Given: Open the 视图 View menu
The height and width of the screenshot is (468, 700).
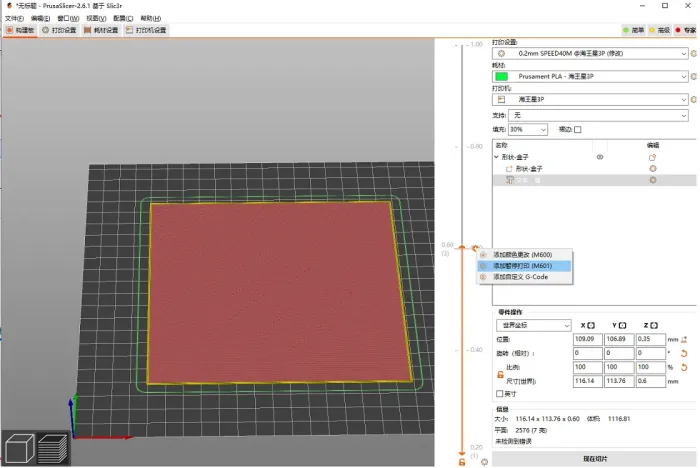Looking at the screenshot, I should click(x=96, y=18).
